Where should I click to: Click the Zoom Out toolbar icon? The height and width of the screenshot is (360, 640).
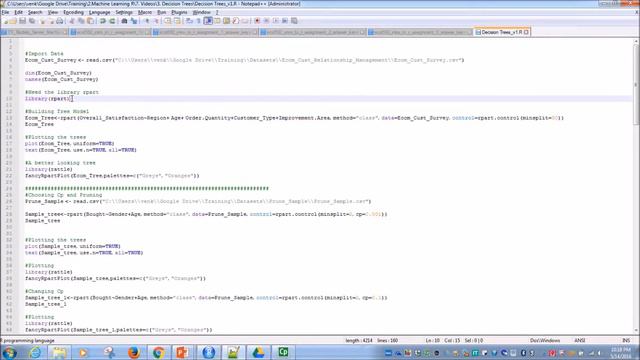[x=156, y=21]
